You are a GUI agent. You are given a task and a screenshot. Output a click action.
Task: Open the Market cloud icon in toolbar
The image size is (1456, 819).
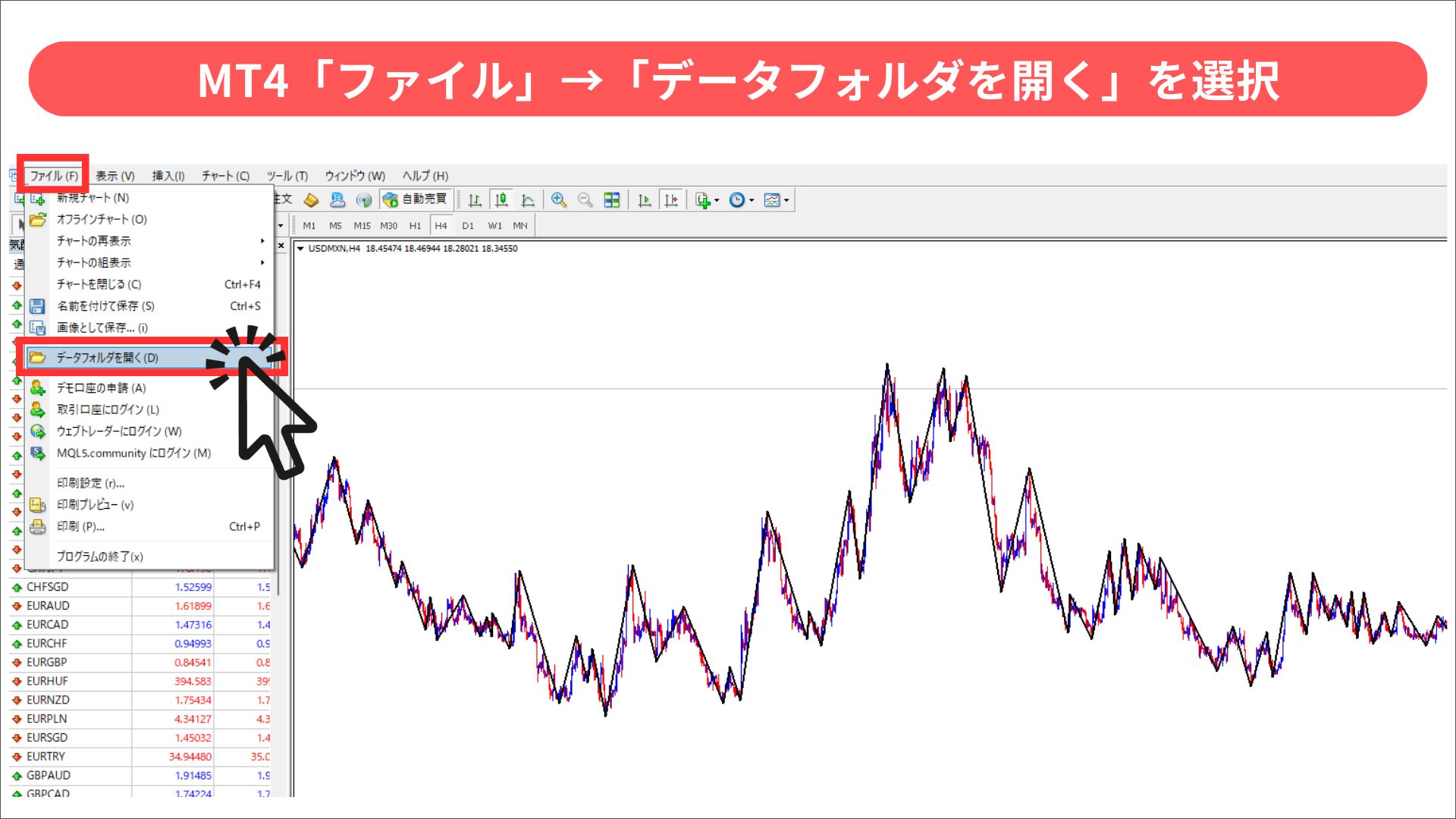coord(337,200)
